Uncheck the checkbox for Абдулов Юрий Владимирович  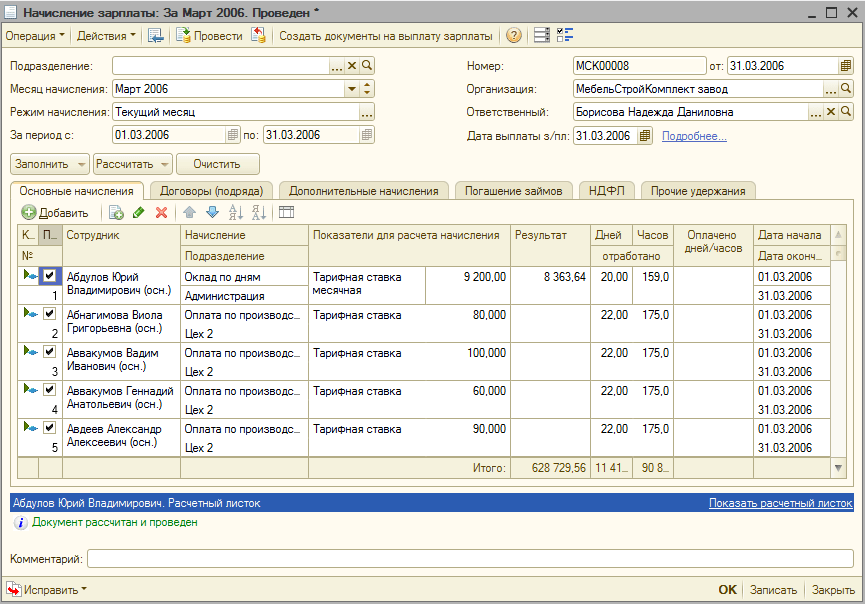[50, 276]
